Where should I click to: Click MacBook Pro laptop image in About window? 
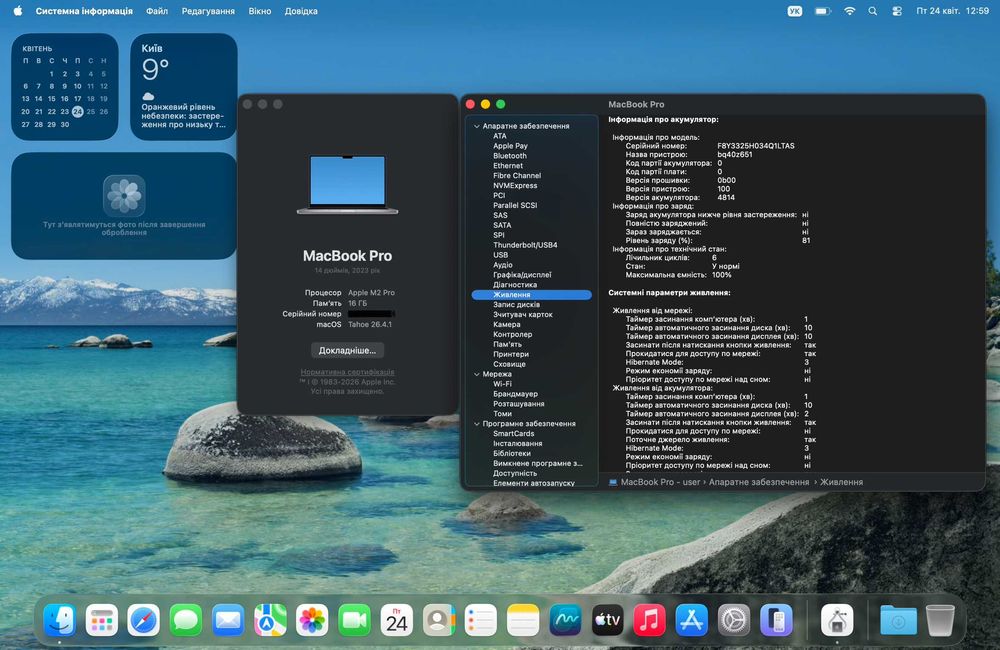pyautogui.click(x=348, y=185)
